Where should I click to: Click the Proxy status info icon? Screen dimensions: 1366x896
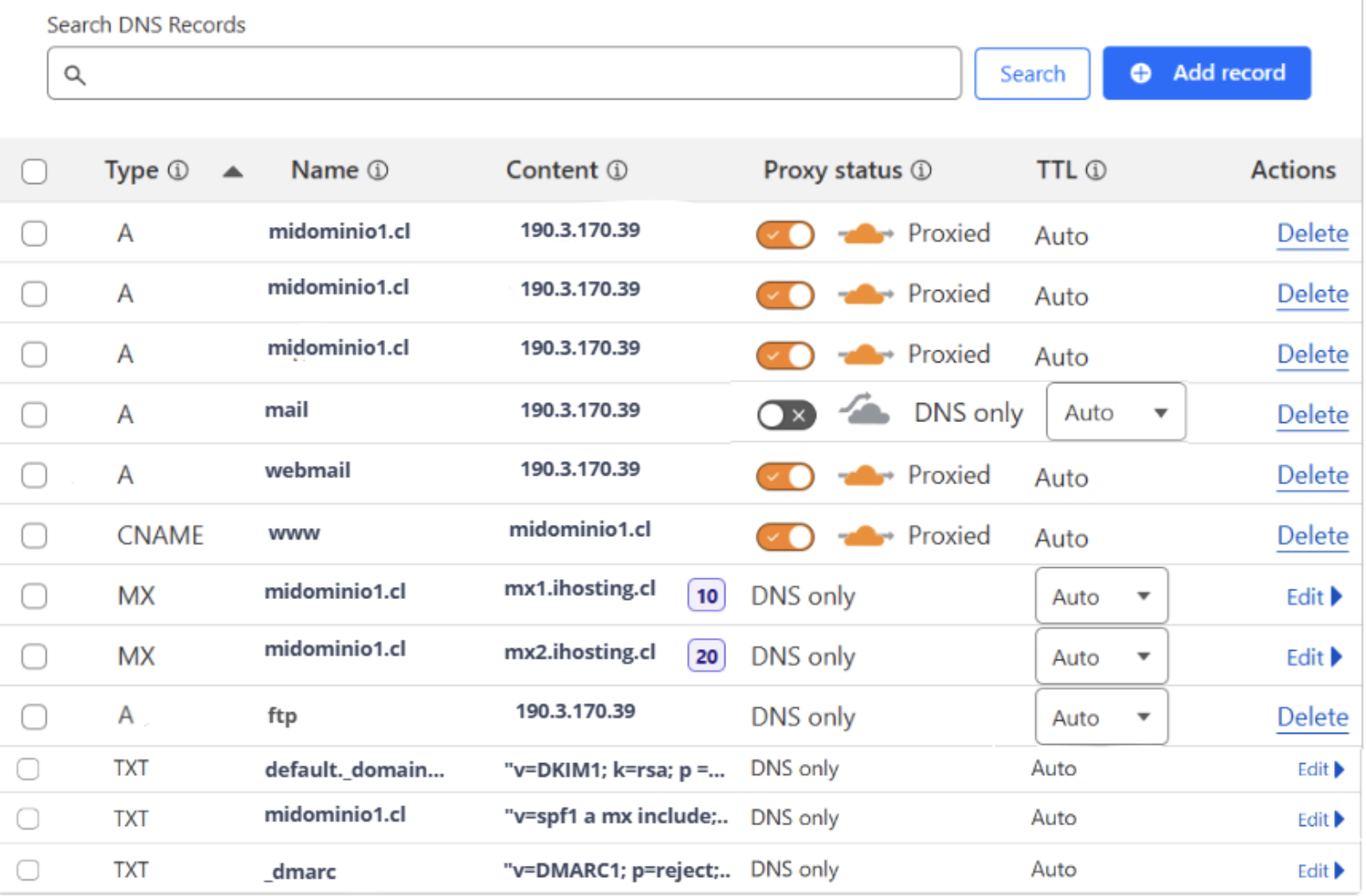click(921, 170)
